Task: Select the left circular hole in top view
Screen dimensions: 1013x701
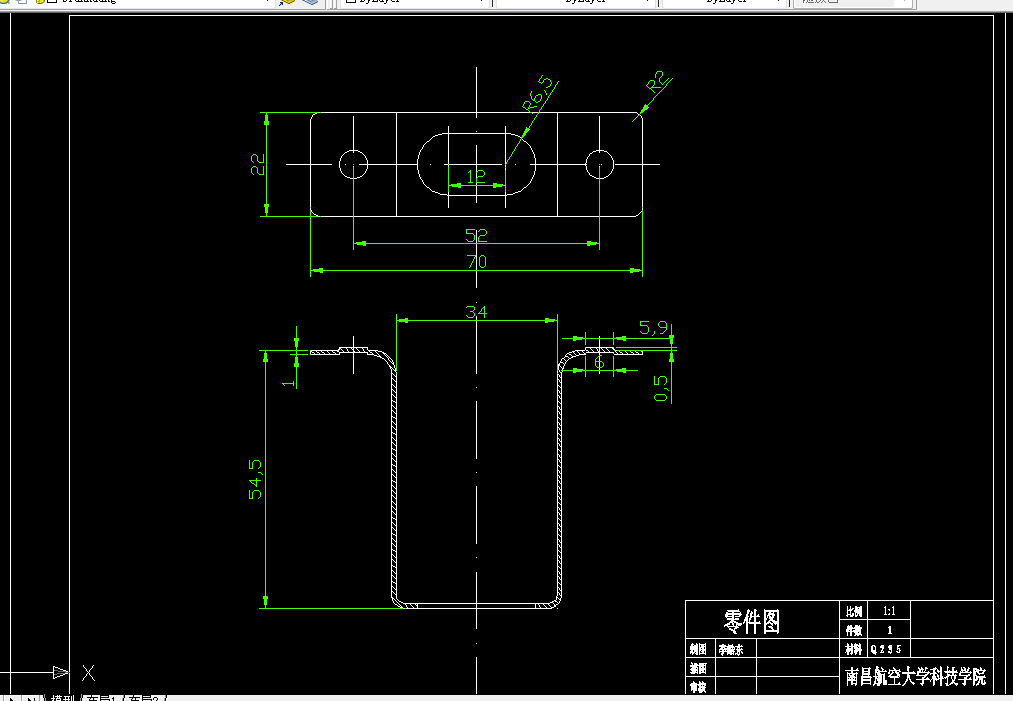Action: point(353,164)
